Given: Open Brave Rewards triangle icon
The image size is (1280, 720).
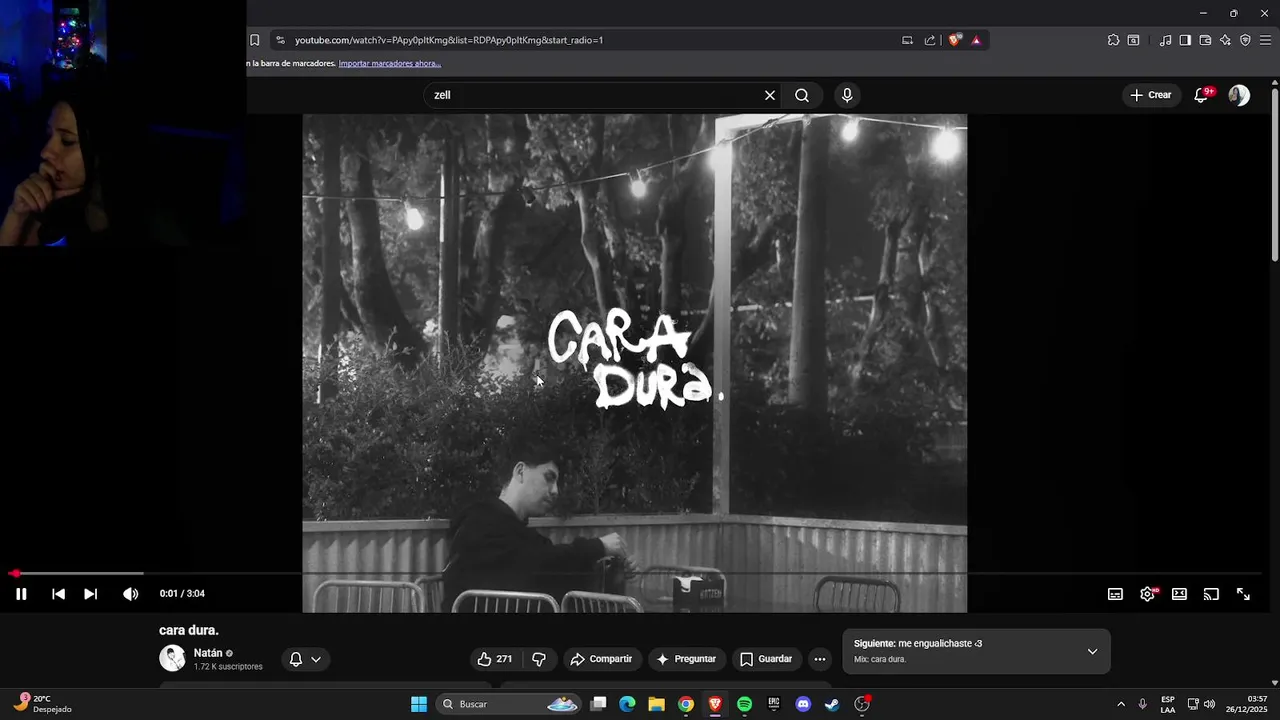Looking at the screenshot, I should (976, 40).
